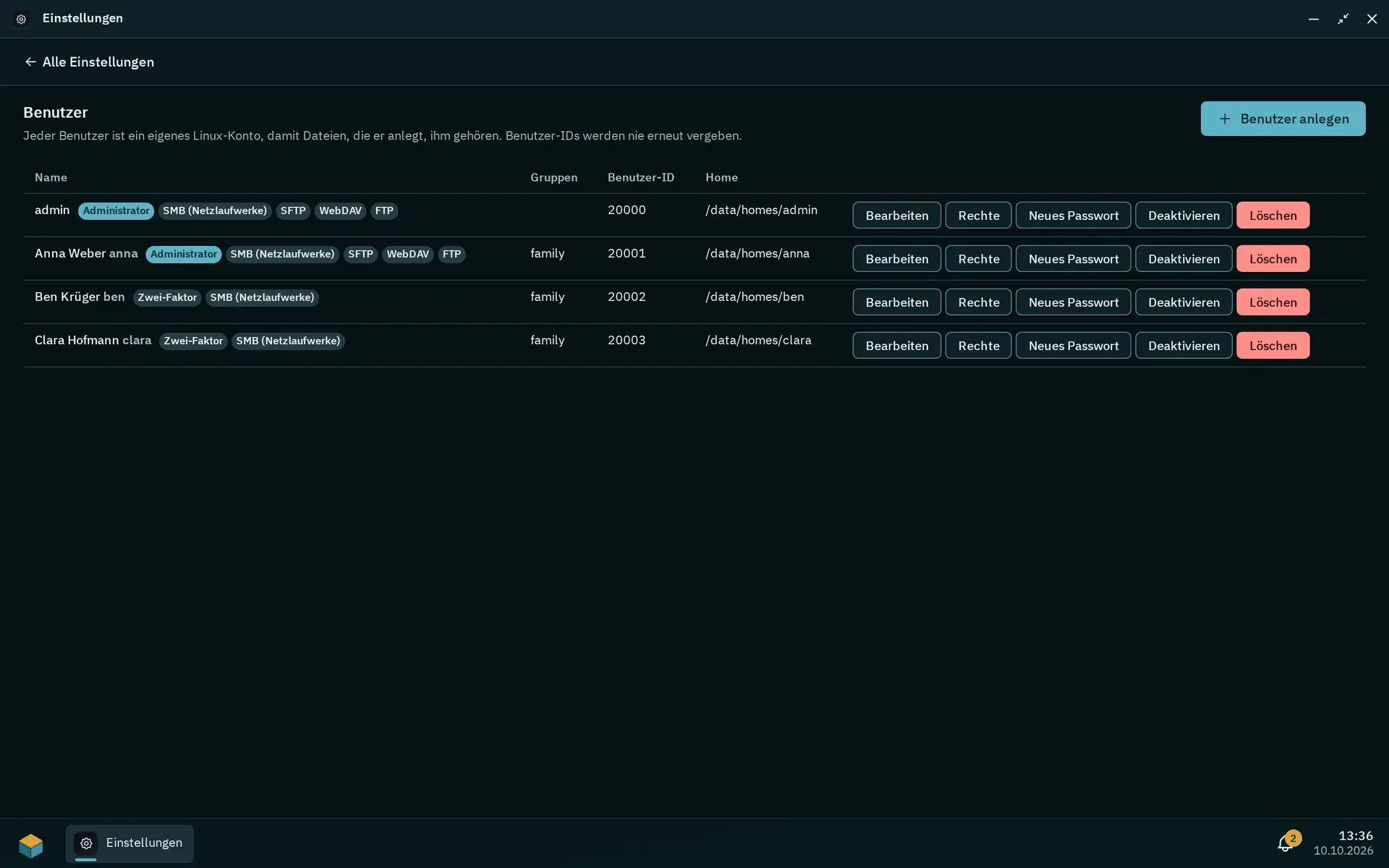Click the cube launcher icon in the taskbar

31,844
